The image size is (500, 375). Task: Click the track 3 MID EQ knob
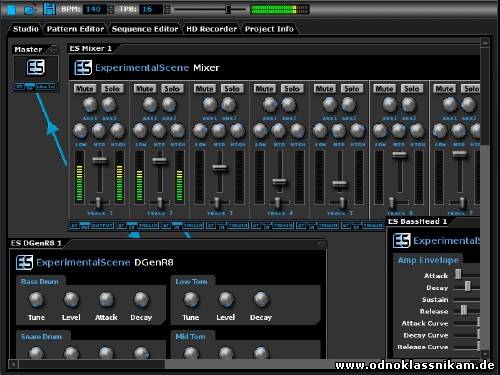point(219,131)
